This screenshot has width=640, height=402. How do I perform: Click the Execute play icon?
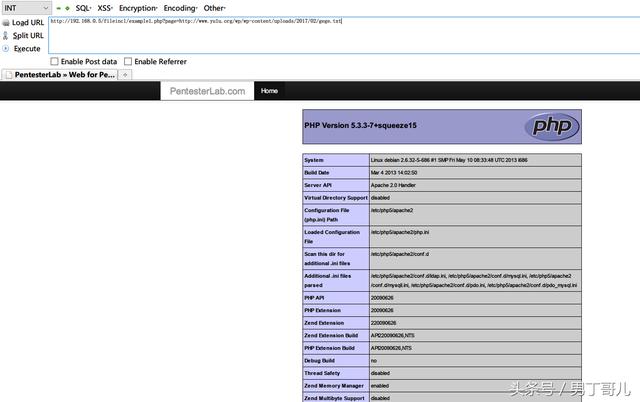6,49
